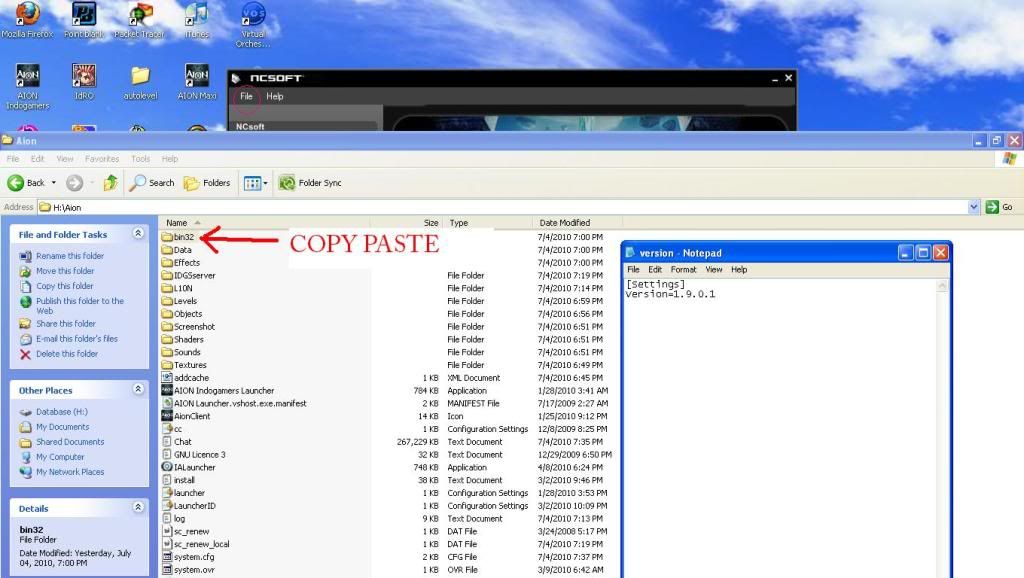The height and width of the screenshot is (578, 1024).
Task: Open the Back history dropdown arrow
Action: click(54, 183)
